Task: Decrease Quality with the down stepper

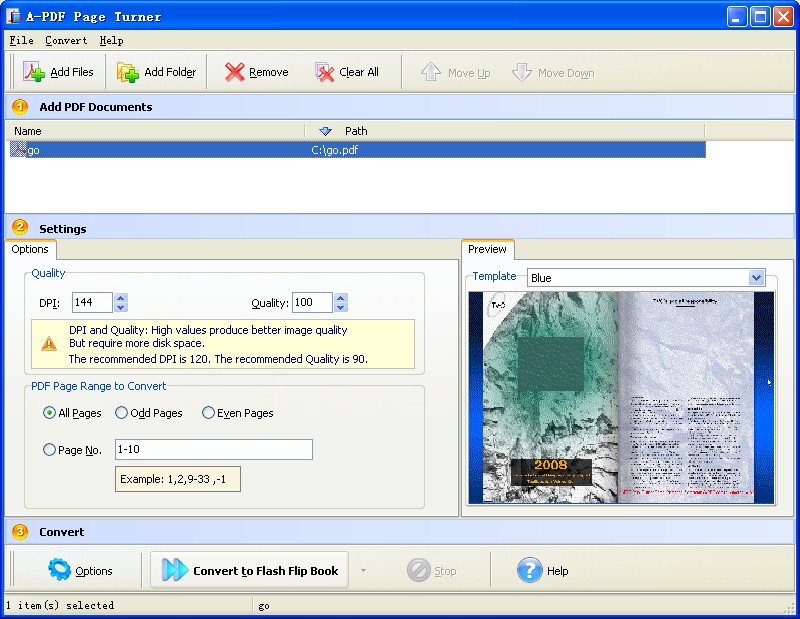Action: 339,307
